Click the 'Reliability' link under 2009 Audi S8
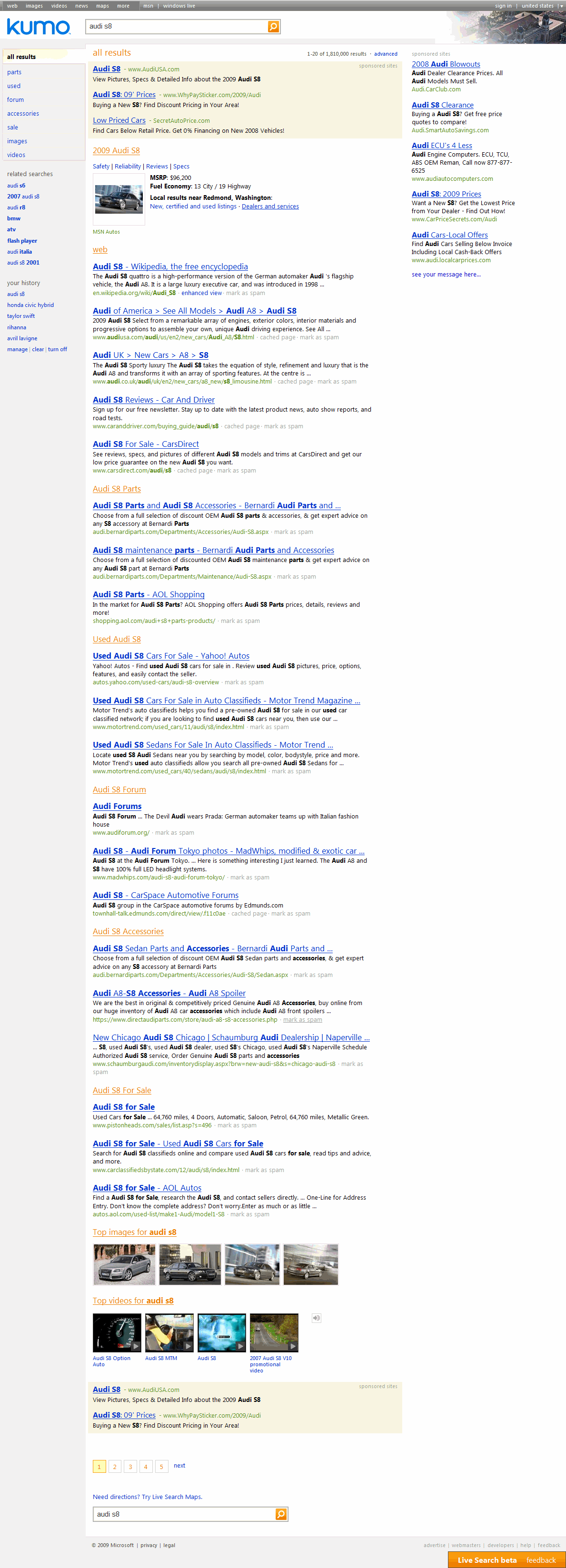Screen dimensions: 566x1568 point(128,166)
